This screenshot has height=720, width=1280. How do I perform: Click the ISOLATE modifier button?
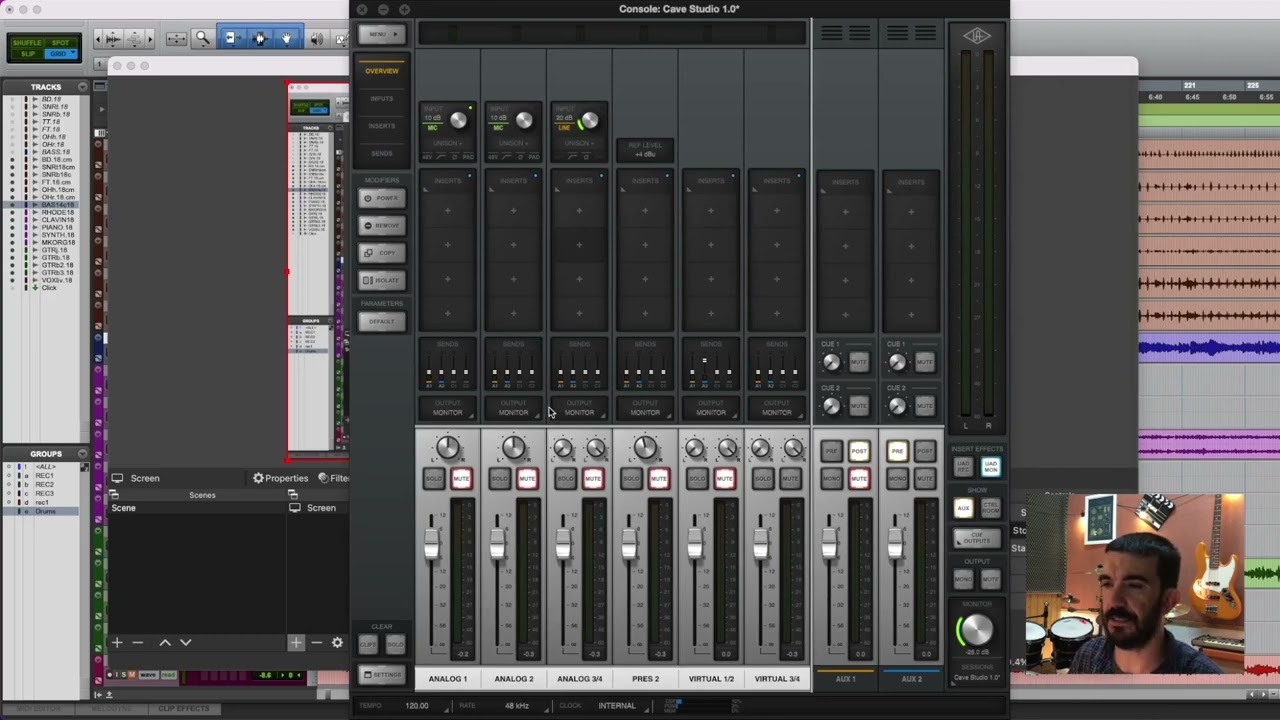[381, 280]
